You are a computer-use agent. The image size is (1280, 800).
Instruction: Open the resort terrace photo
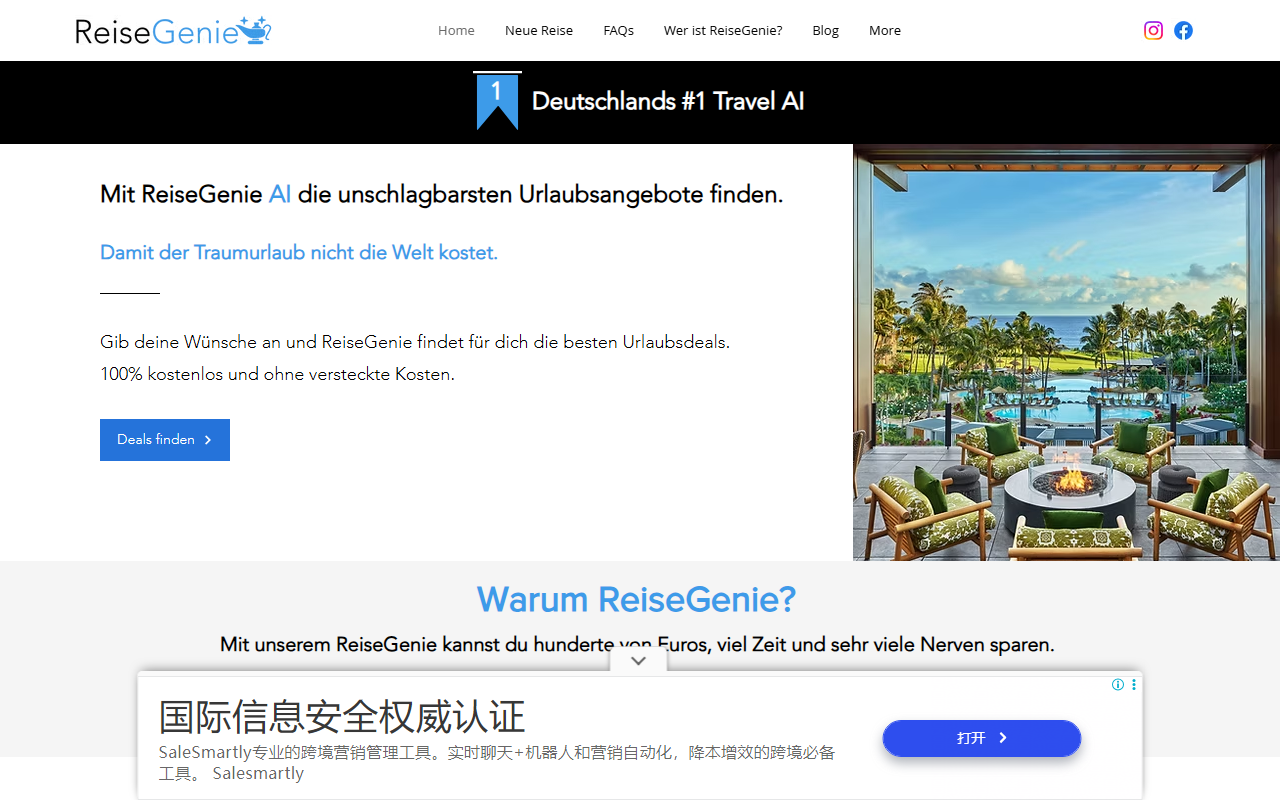(x=1066, y=352)
